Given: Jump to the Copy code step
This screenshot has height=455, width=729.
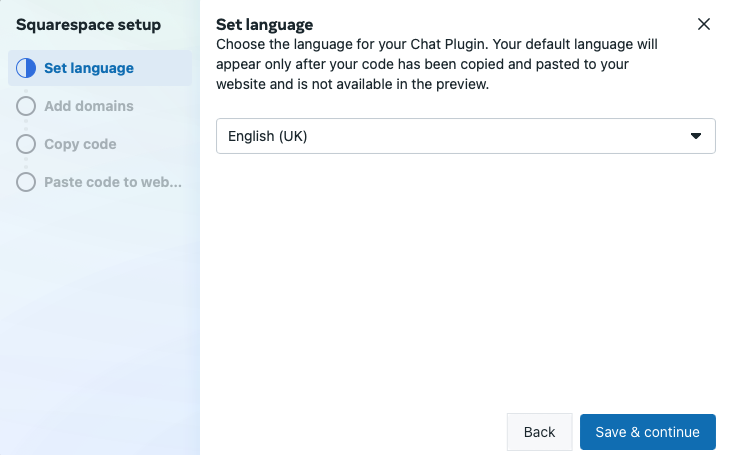Looking at the screenshot, I should click(80, 144).
